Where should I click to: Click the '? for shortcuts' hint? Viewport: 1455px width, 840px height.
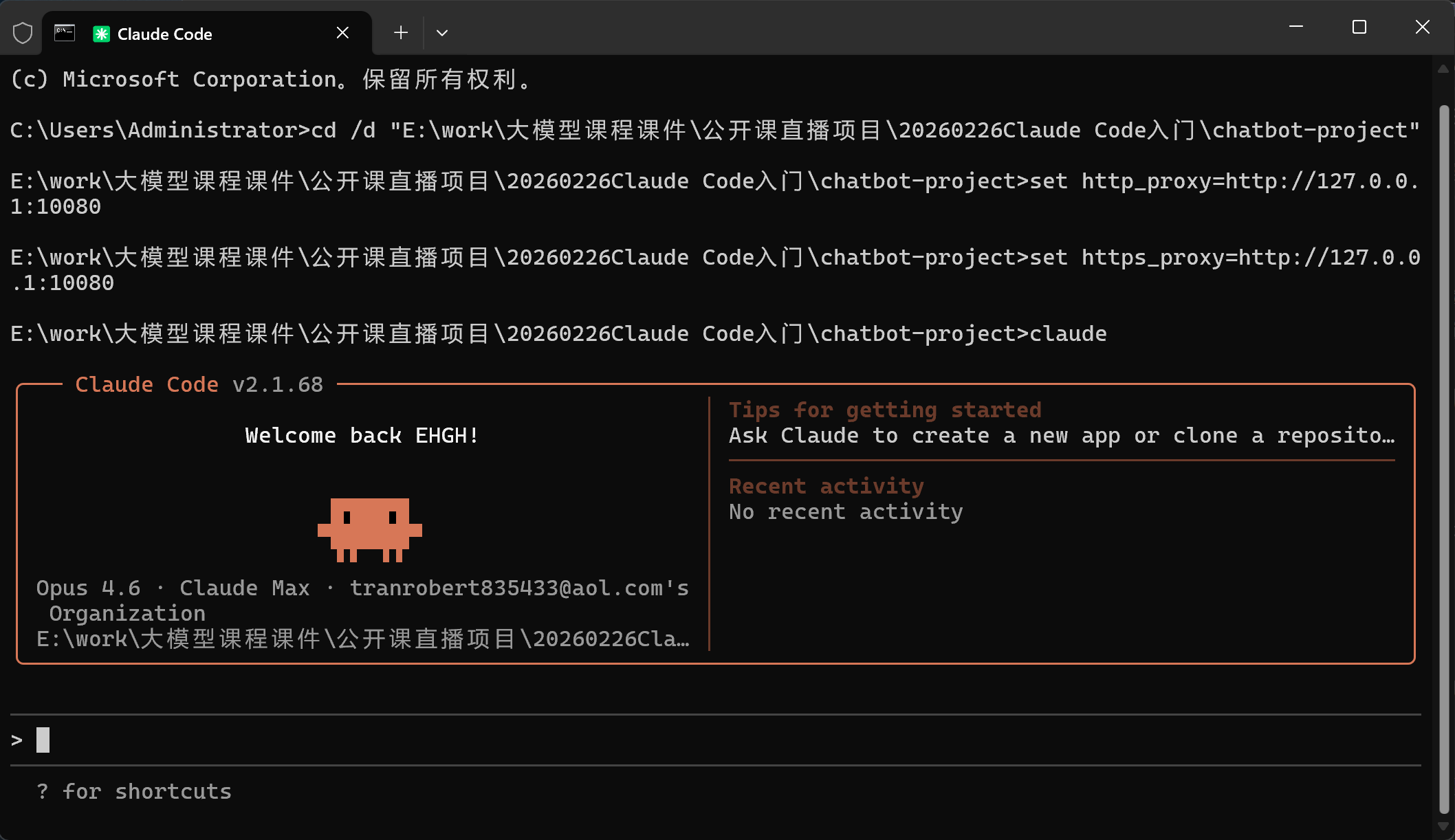click(x=134, y=791)
